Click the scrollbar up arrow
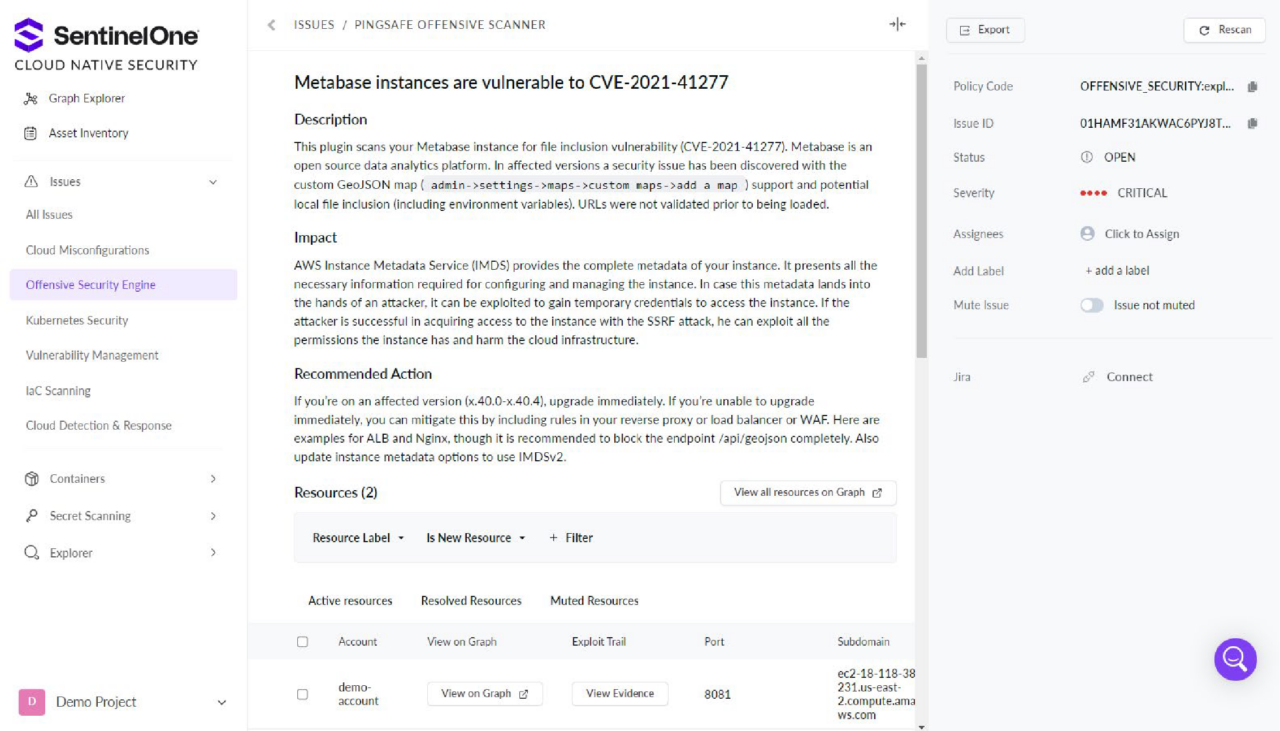The width and height of the screenshot is (1280, 731). click(921, 58)
